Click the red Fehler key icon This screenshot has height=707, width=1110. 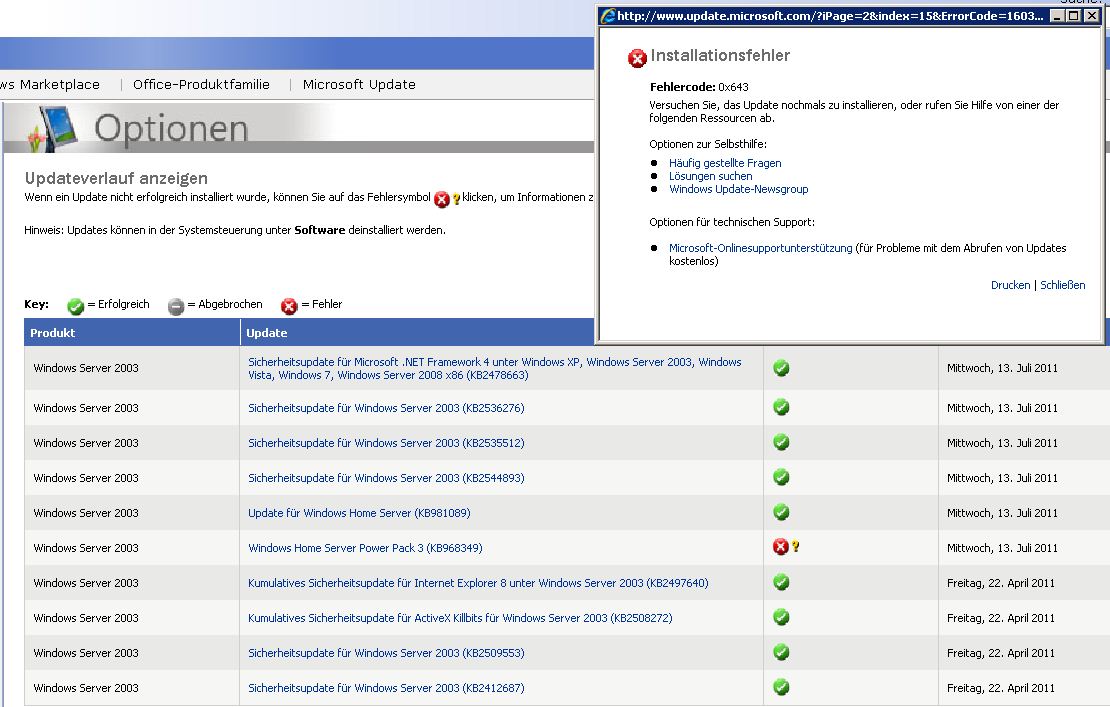(x=289, y=306)
